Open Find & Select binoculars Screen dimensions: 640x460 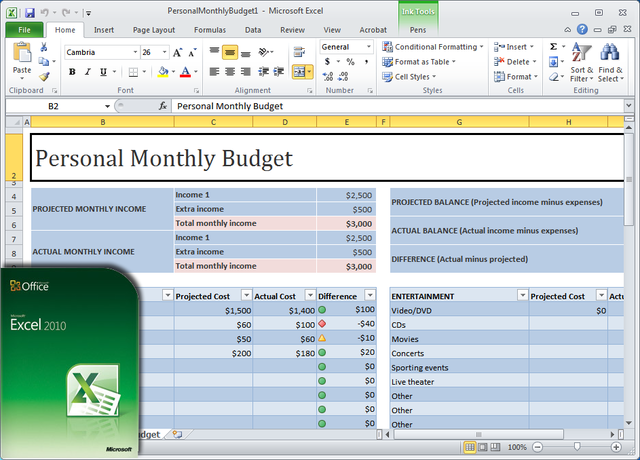pos(611,62)
